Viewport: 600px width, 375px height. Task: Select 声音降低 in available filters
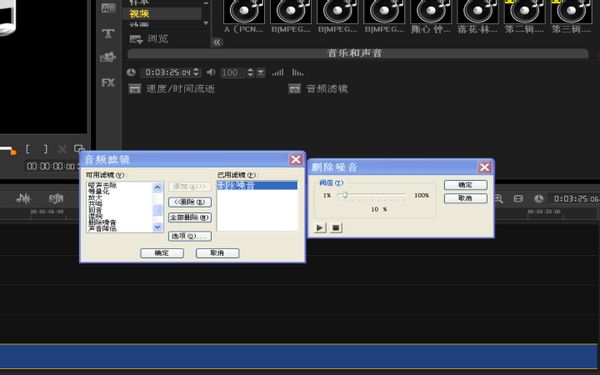tap(102, 229)
